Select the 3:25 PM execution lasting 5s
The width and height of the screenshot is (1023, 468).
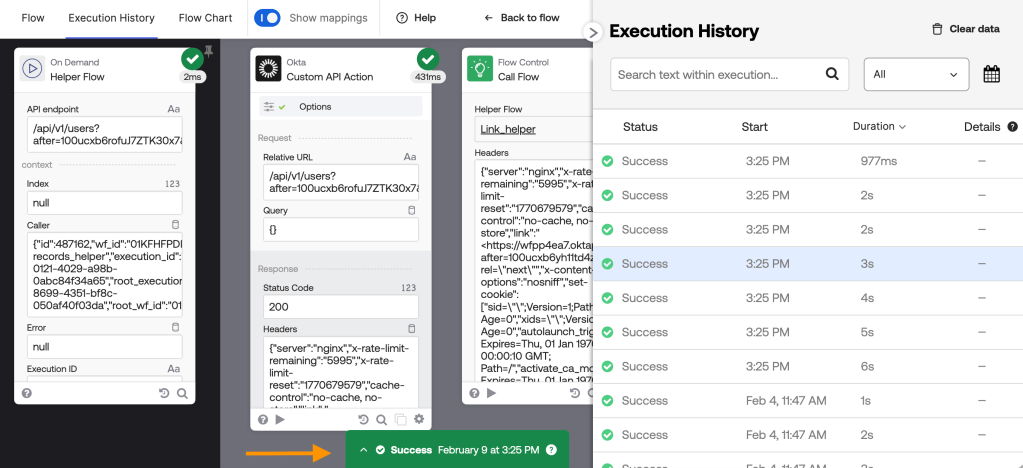[808, 332]
